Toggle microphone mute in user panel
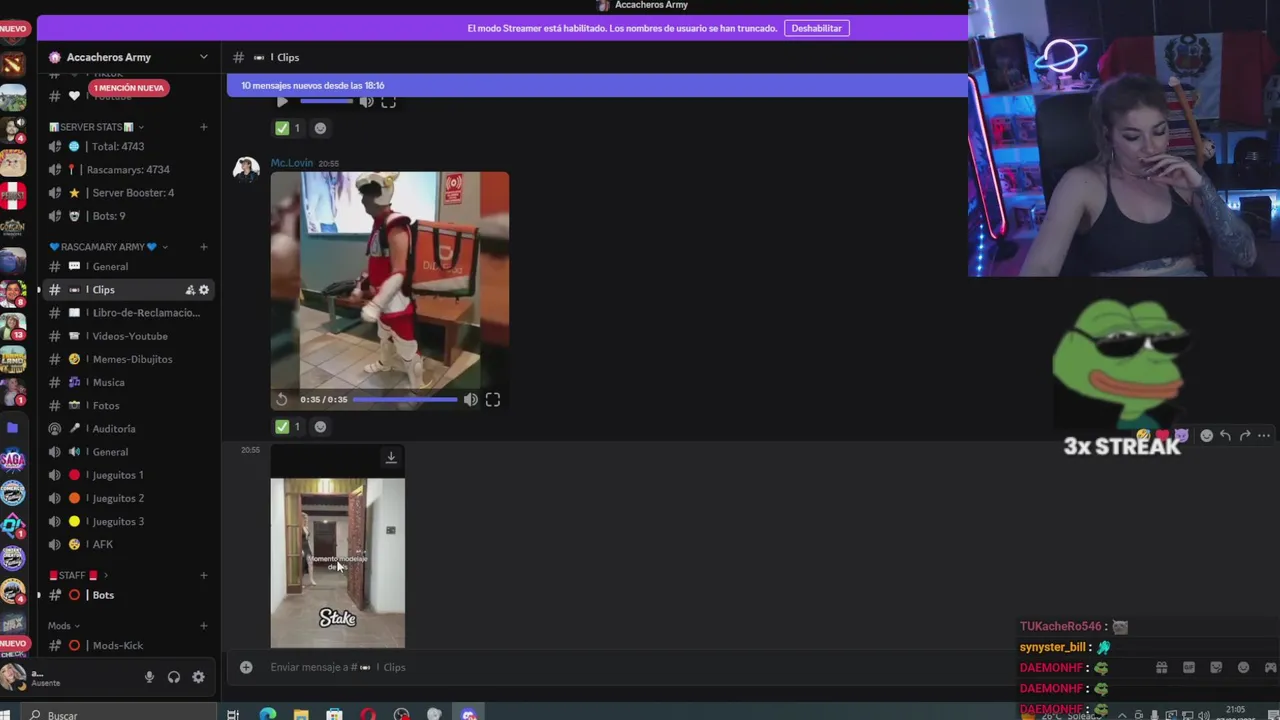 (149, 677)
